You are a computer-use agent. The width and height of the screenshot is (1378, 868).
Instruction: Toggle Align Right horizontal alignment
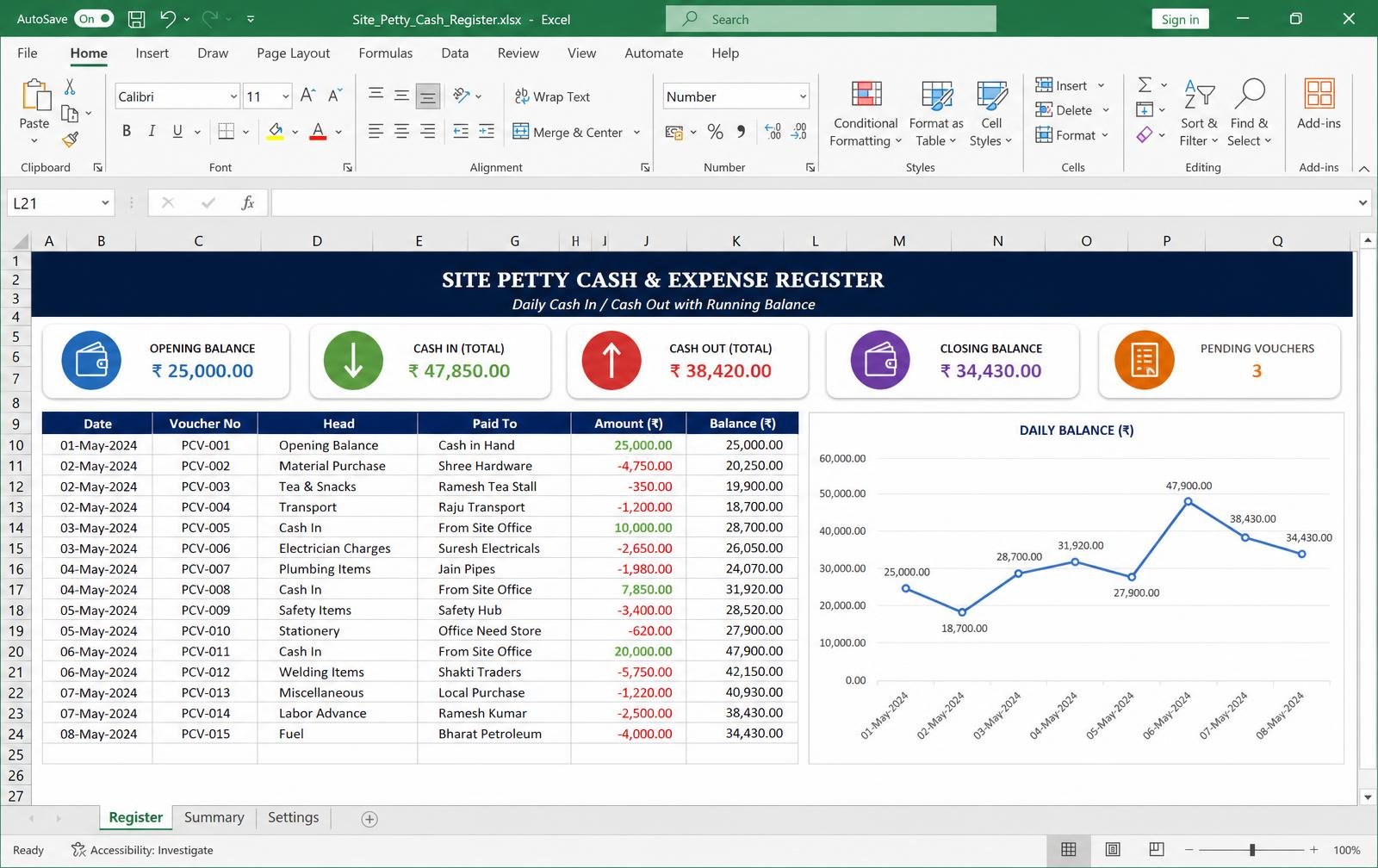click(x=427, y=131)
